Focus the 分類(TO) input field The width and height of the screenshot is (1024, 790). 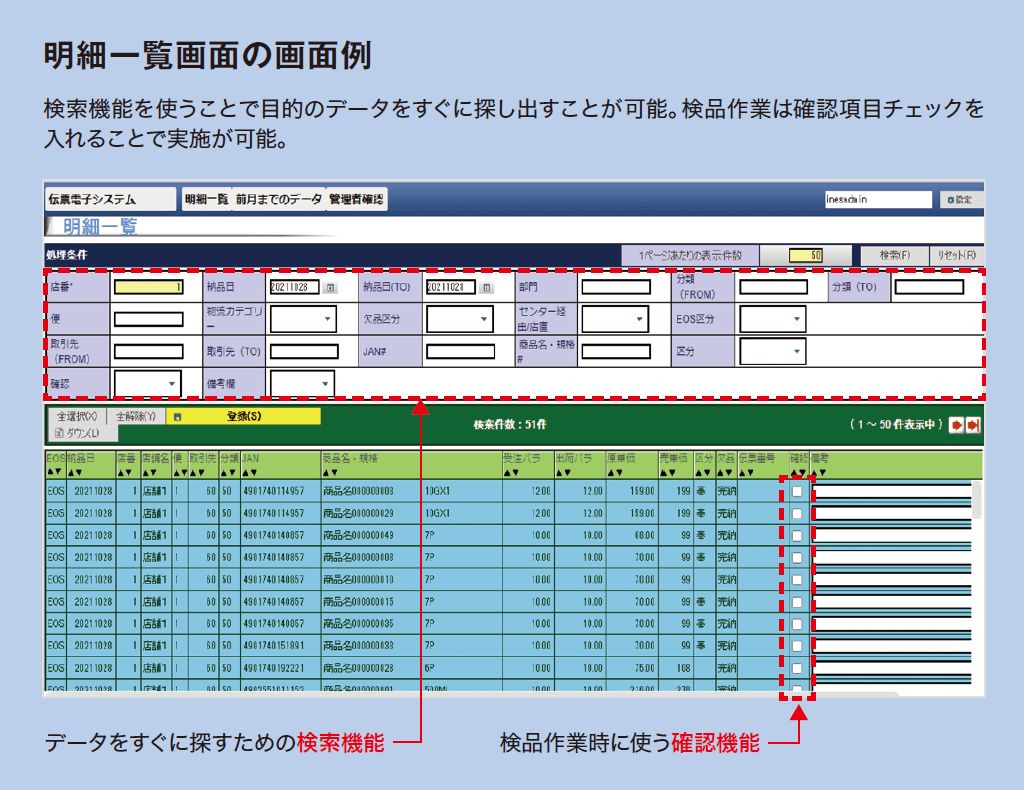pos(929,287)
